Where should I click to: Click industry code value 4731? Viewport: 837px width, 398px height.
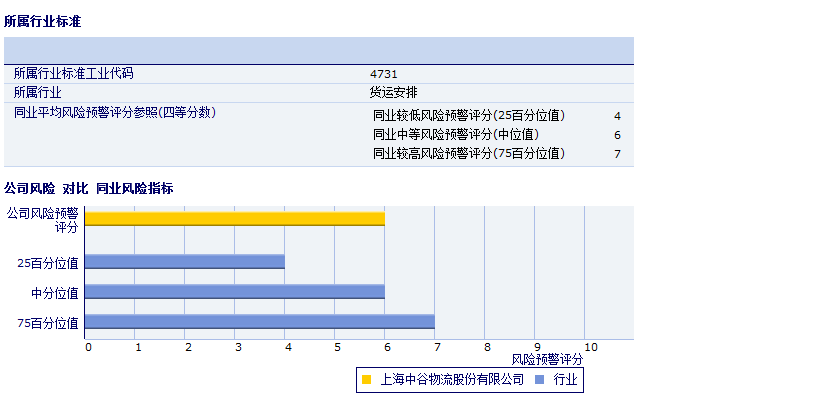[x=384, y=74]
